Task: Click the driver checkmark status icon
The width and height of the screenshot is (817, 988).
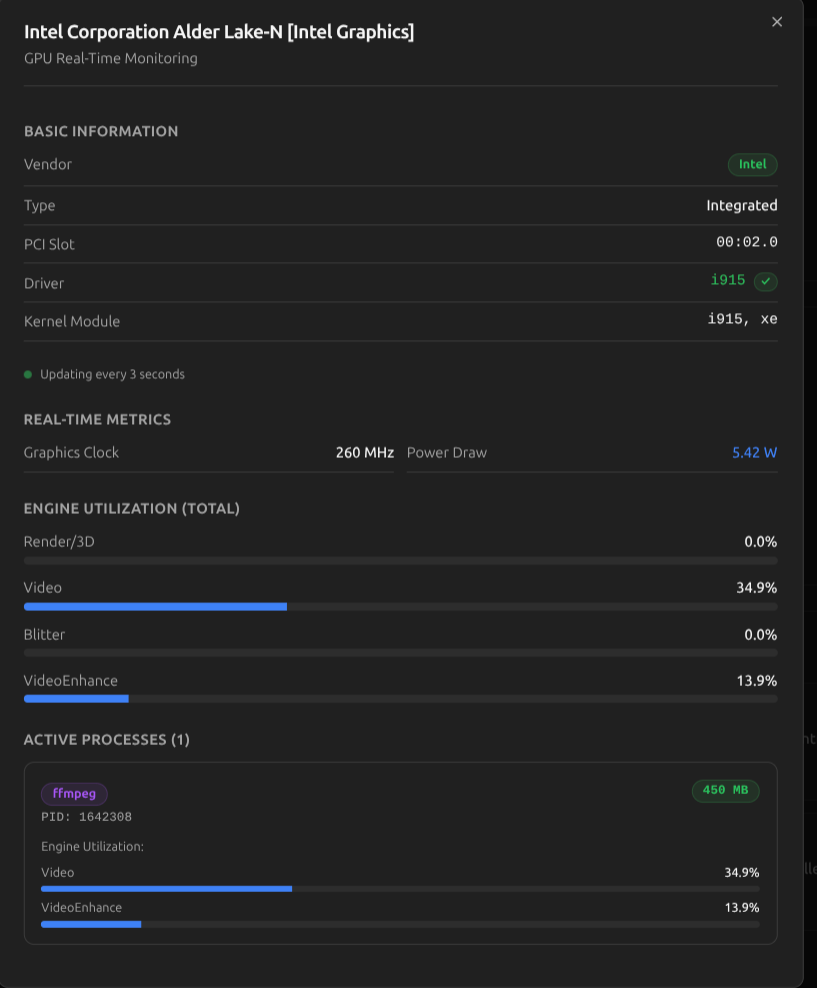Action: click(766, 282)
